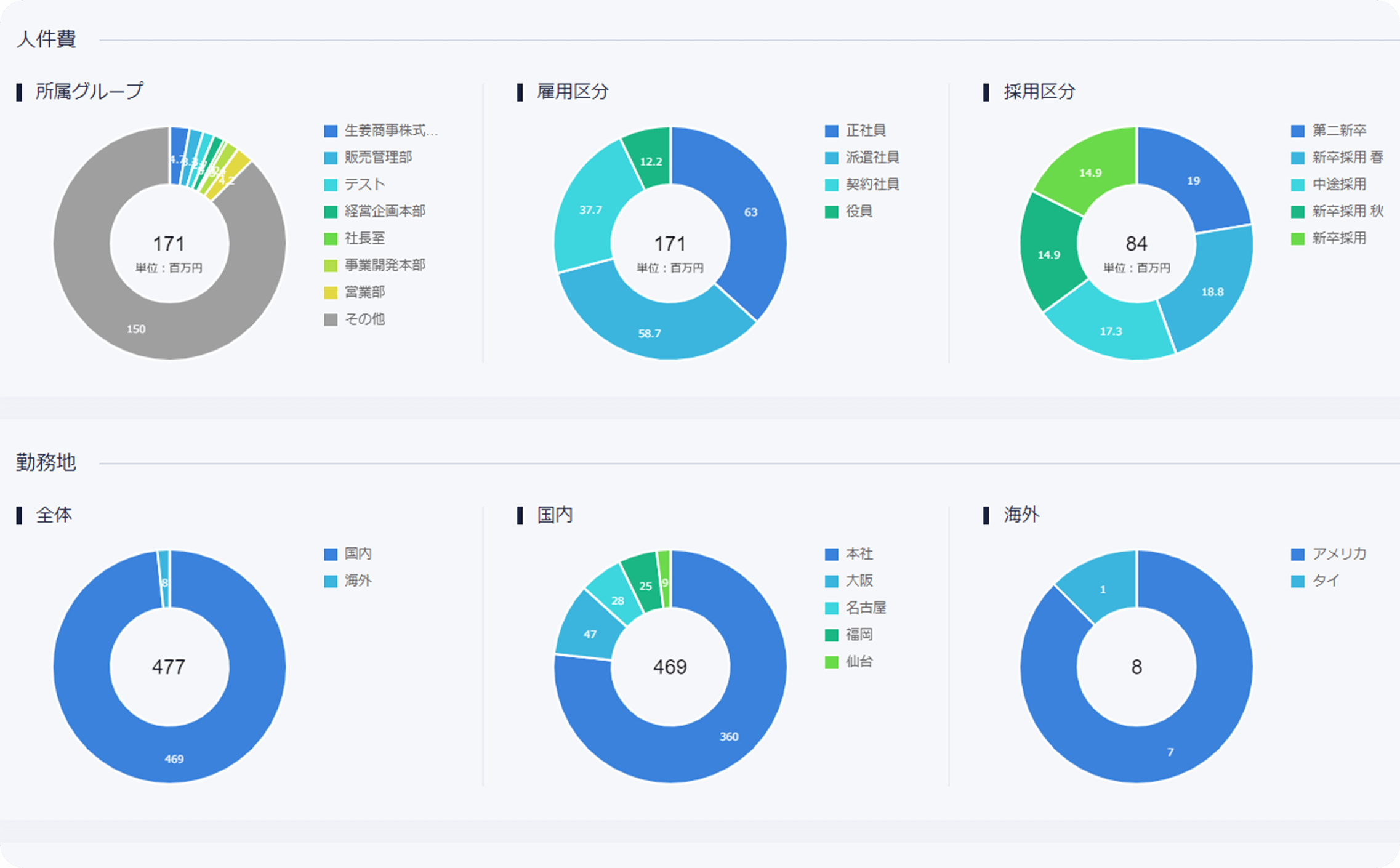Toggle 派遣社員 legend entry
This screenshot has height=868, width=1400.
pyautogui.click(x=872, y=158)
